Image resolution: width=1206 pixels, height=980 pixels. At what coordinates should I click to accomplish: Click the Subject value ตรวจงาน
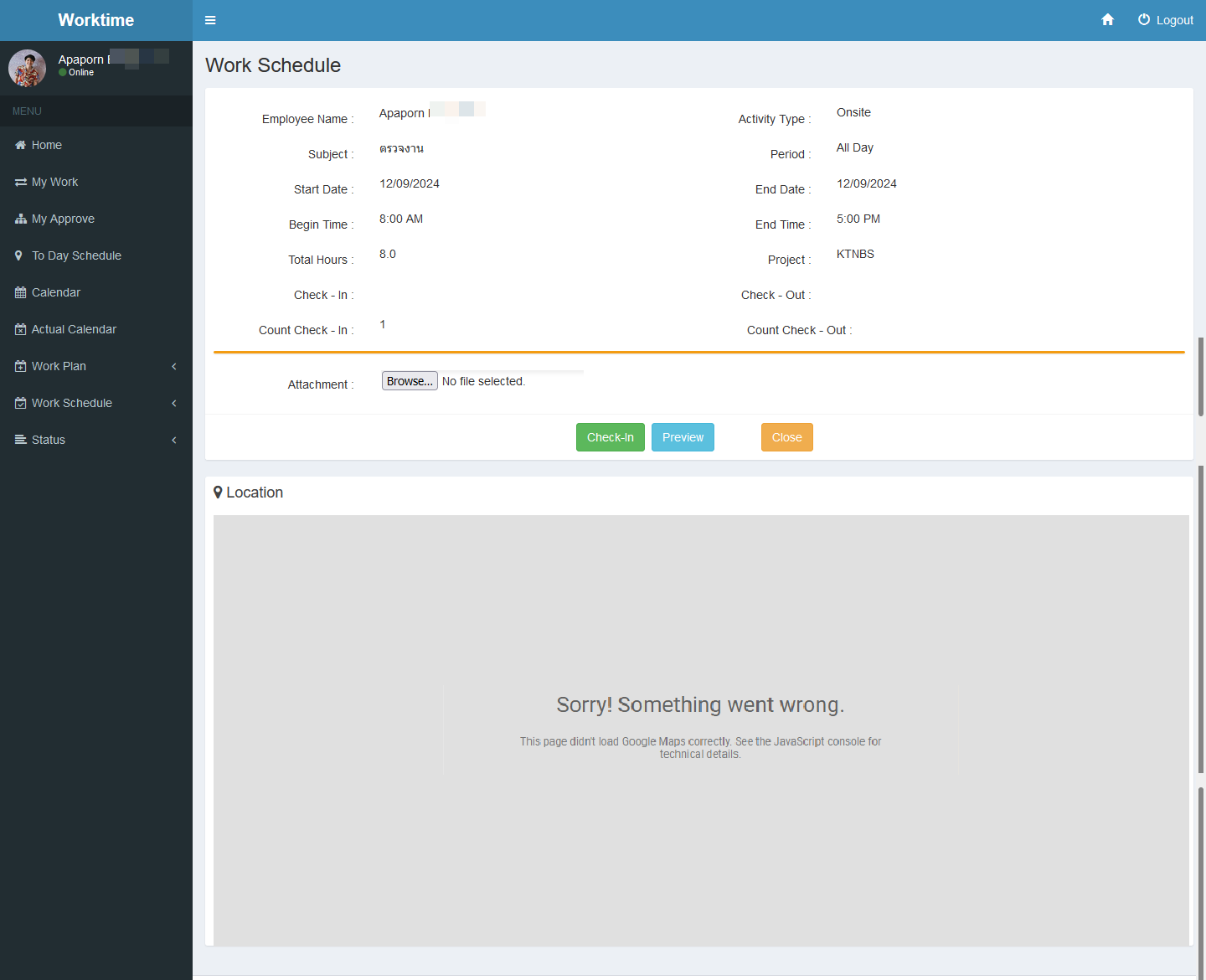click(401, 148)
